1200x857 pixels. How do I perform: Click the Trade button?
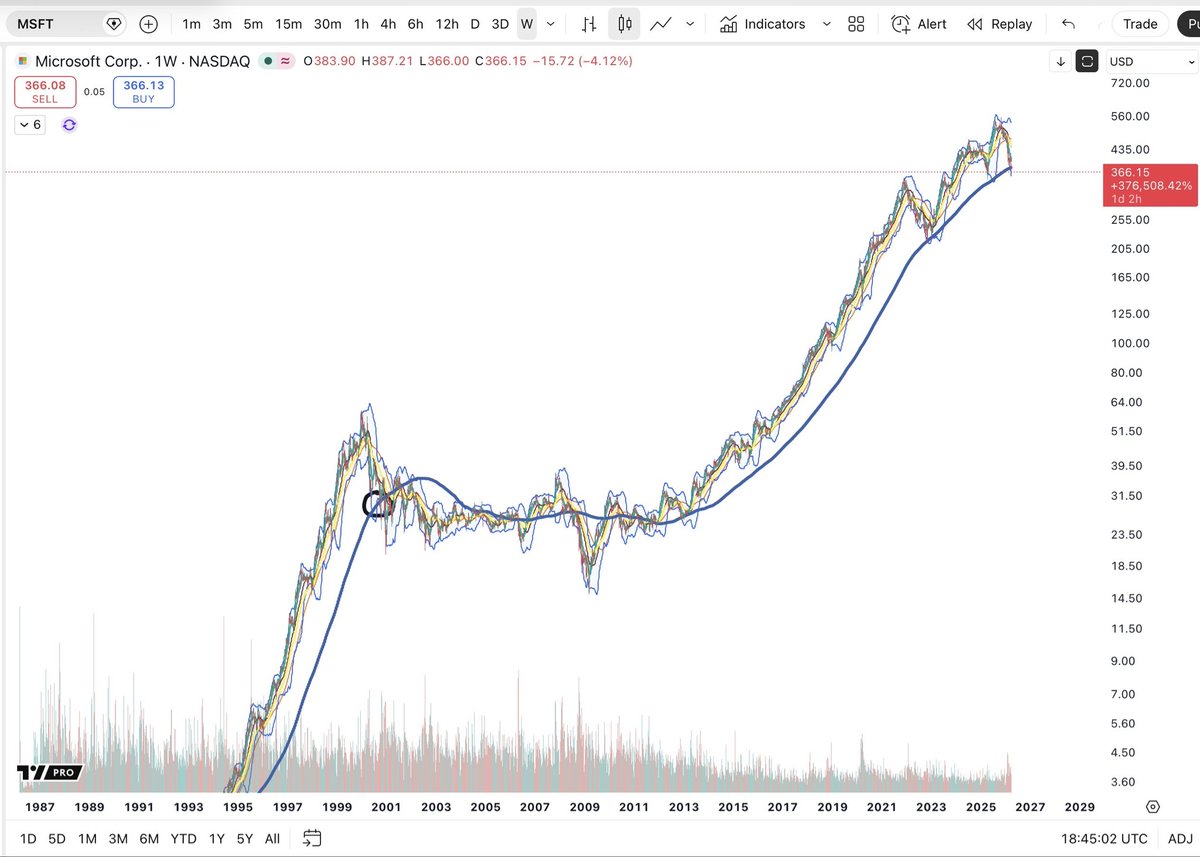tap(1139, 23)
